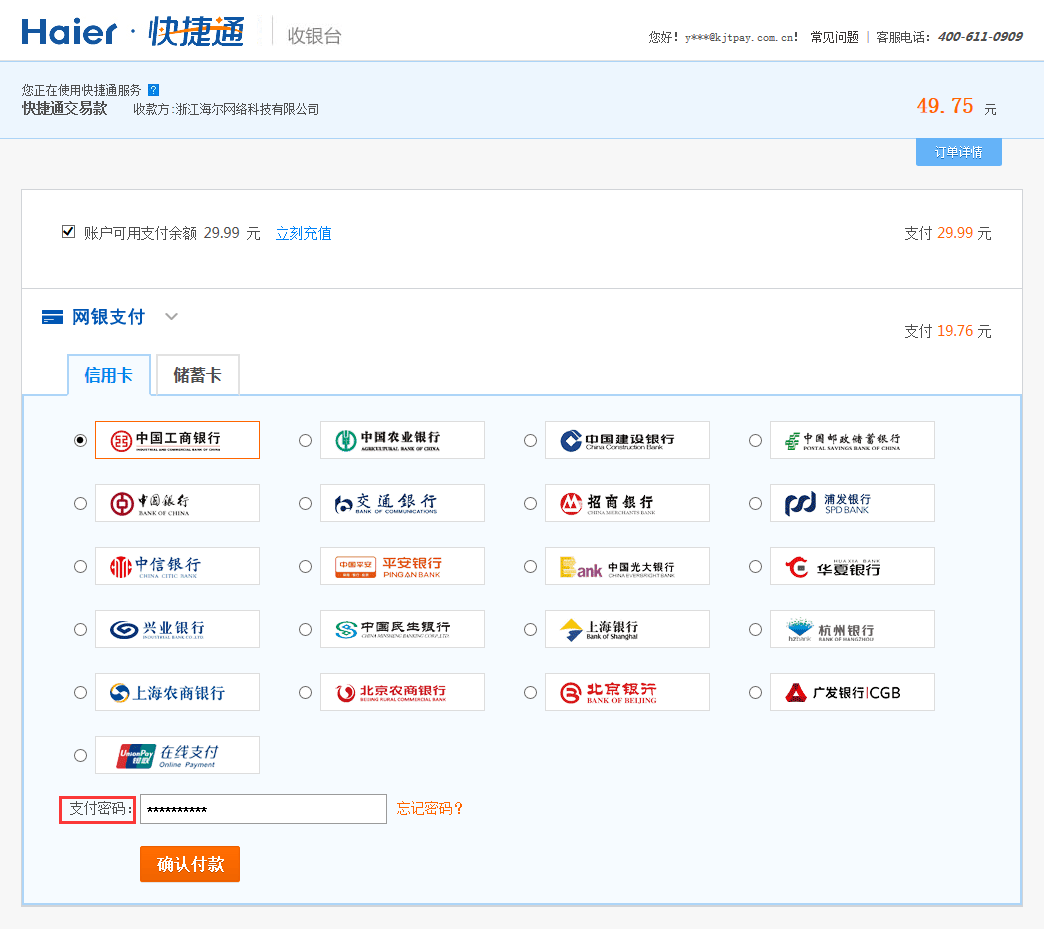This screenshot has width=1044, height=929.
Task: Click the 忘记密码? link
Action: pos(429,808)
